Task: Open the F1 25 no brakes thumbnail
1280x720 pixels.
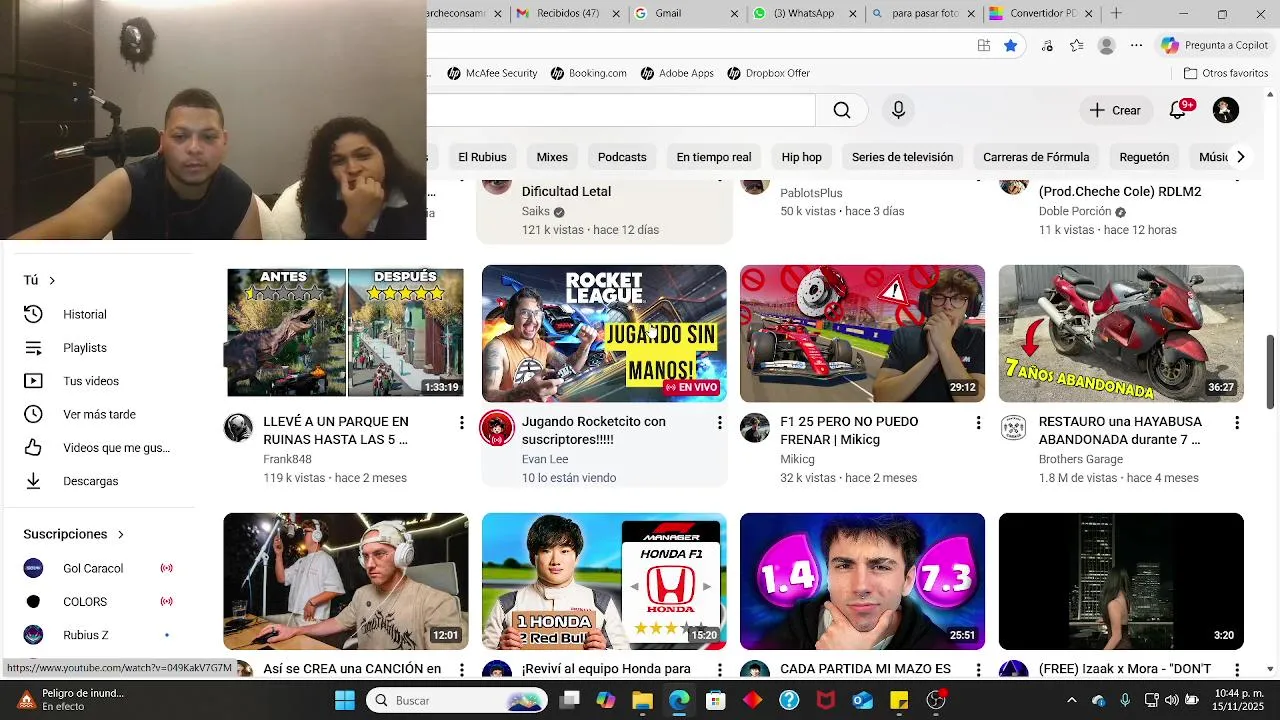Action: pos(862,333)
